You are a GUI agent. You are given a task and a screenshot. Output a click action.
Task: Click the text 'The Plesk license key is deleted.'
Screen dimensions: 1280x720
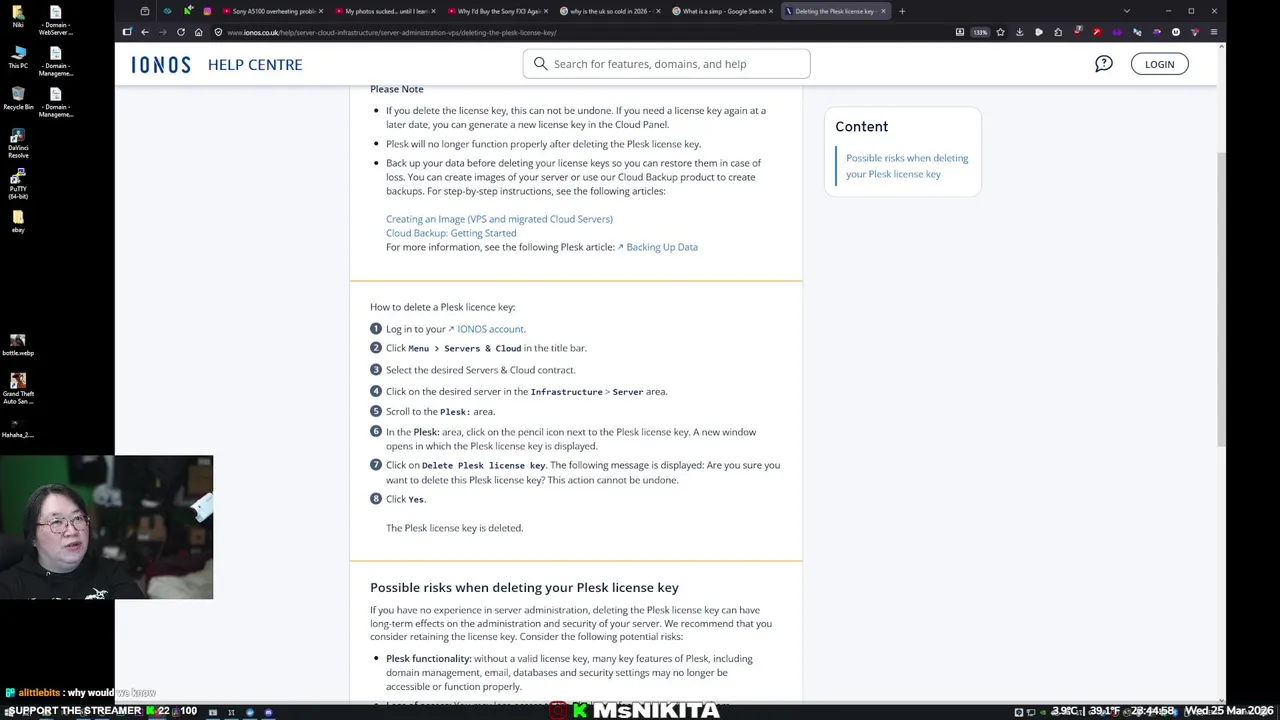(x=454, y=528)
